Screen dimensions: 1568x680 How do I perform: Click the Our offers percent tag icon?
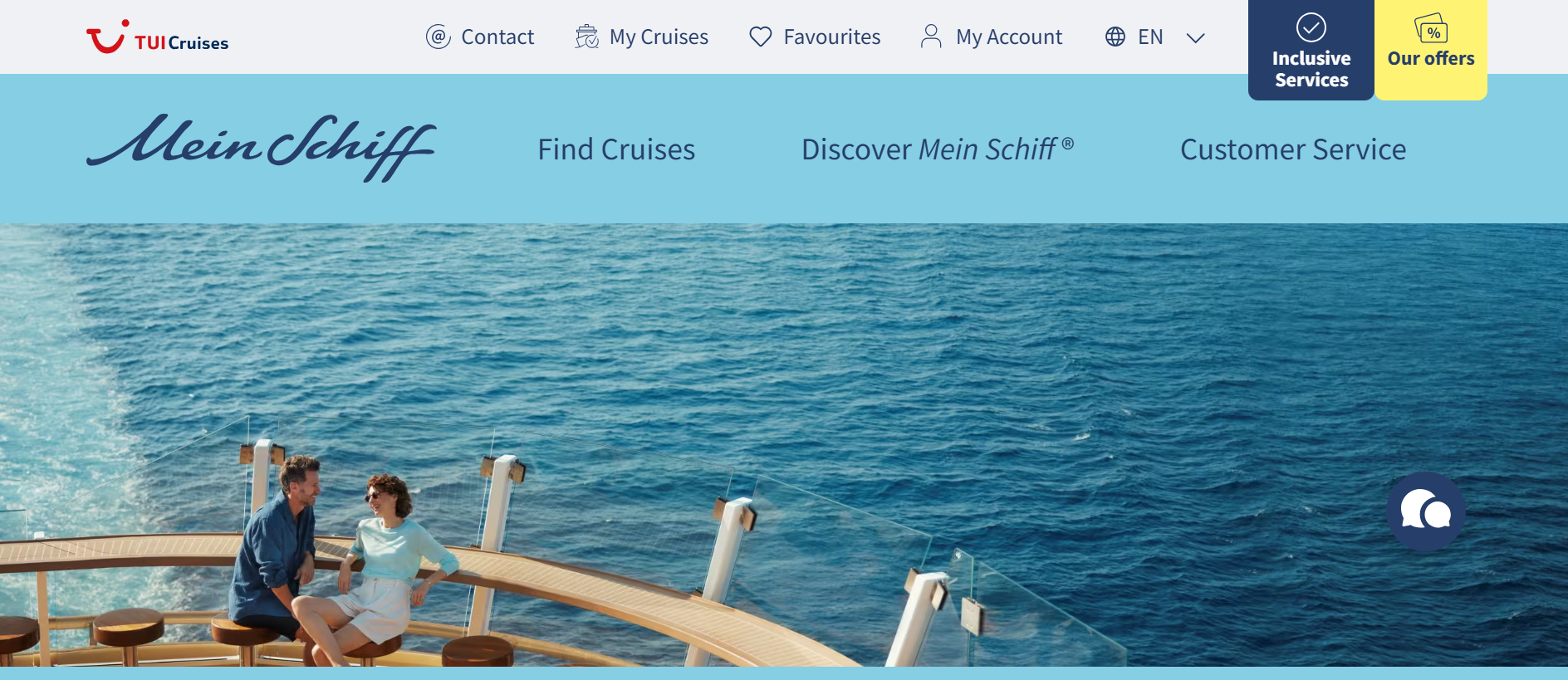1431,28
